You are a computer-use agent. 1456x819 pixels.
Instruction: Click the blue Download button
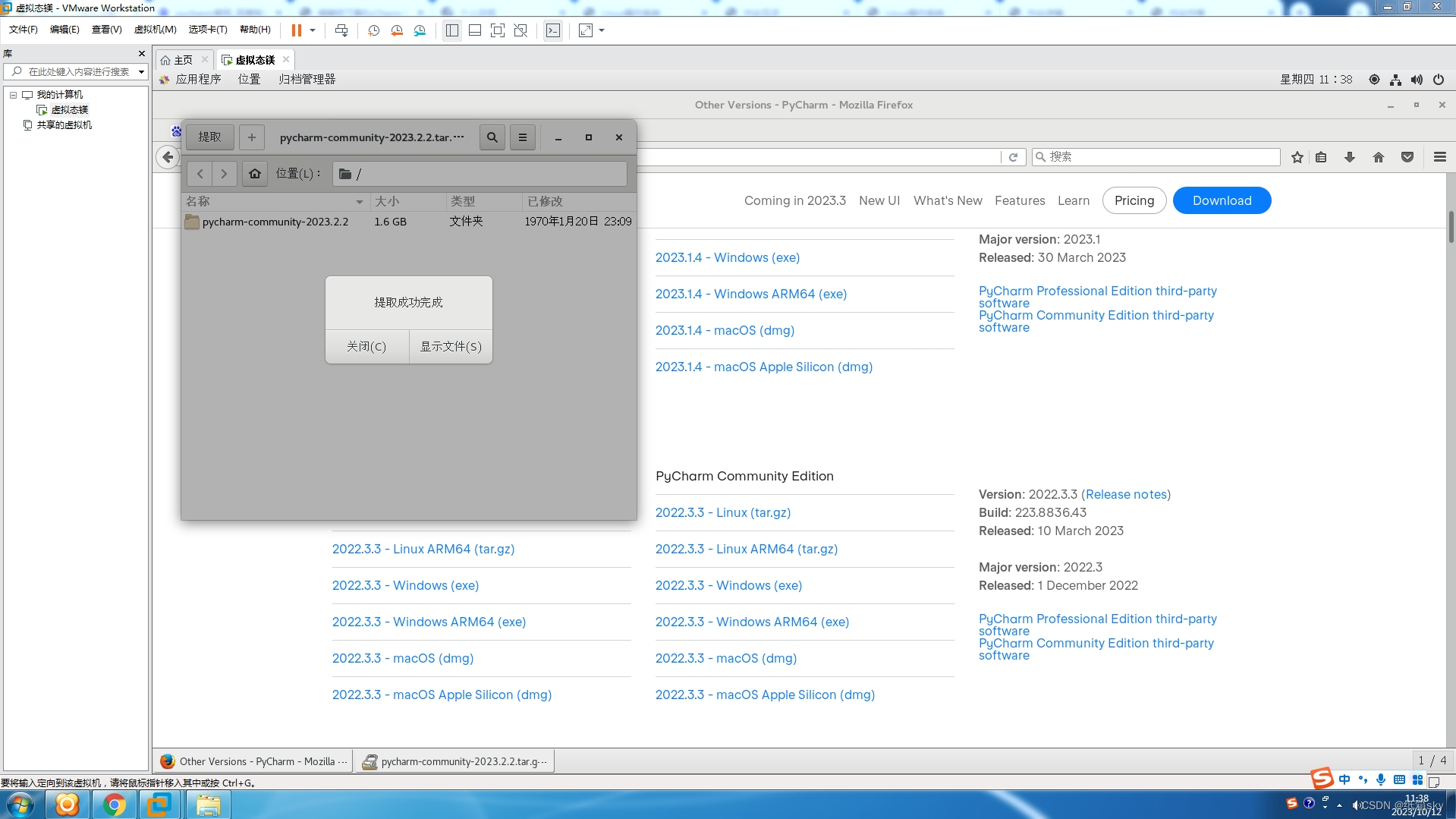pyautogui.click(x=1222, y=200)
